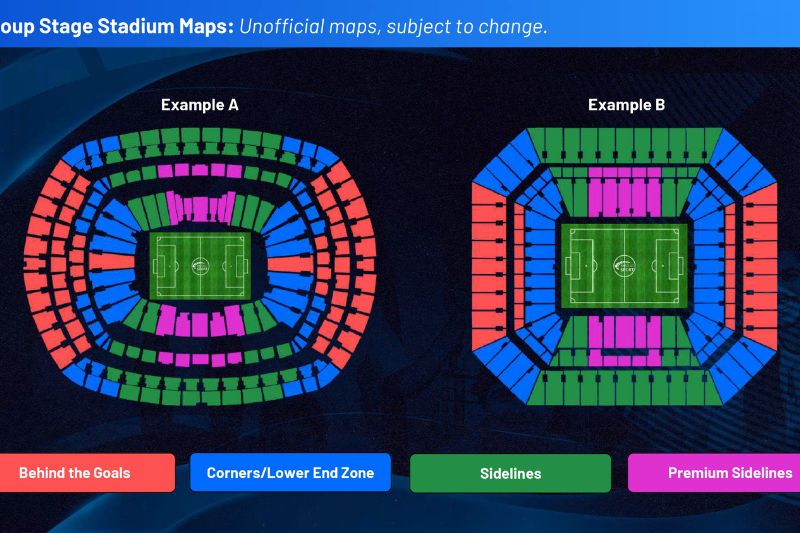Click the center circle logo on Example A pitch
This screenshot has width=800, height=533.
(200, 267)
